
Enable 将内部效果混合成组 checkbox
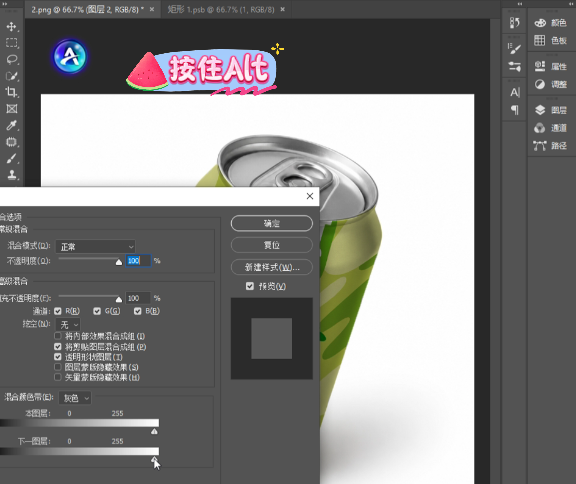pos(58,336)
